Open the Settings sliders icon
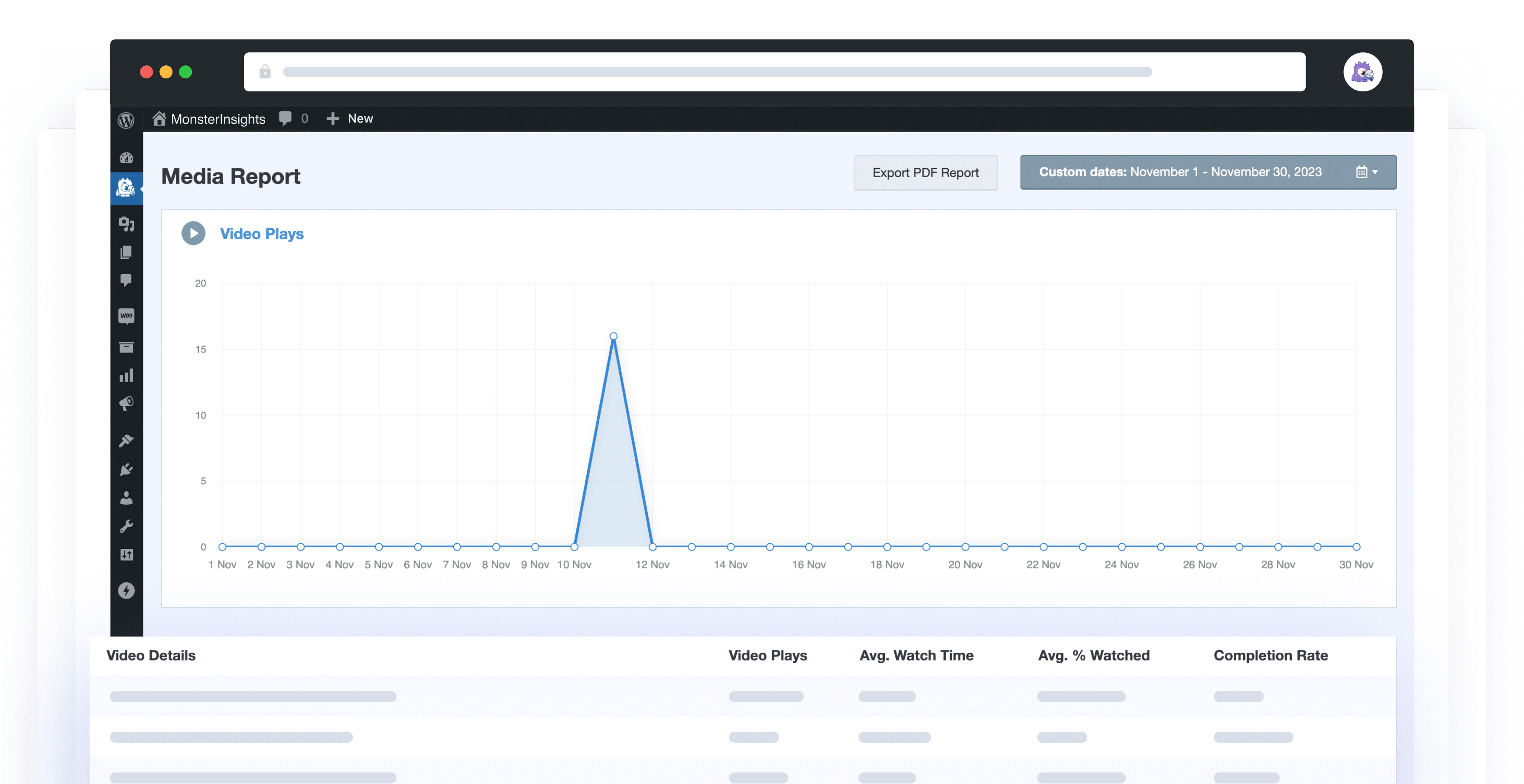This screenshot has height=784, width=1524. (126, 554)
